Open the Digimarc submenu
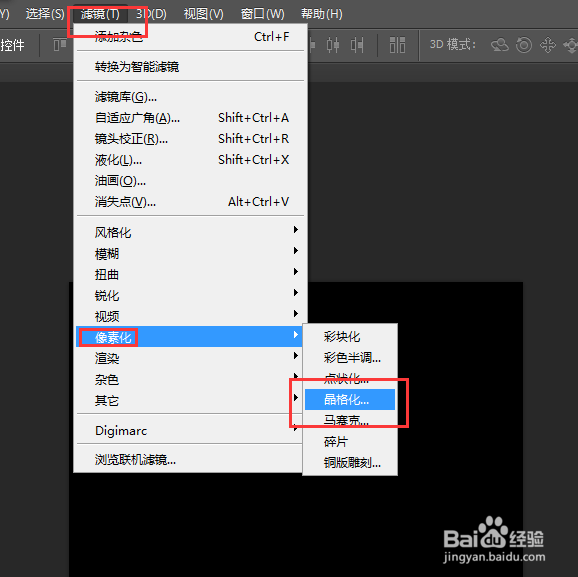Viewport: 578px width, 577px height. [189, 431]
